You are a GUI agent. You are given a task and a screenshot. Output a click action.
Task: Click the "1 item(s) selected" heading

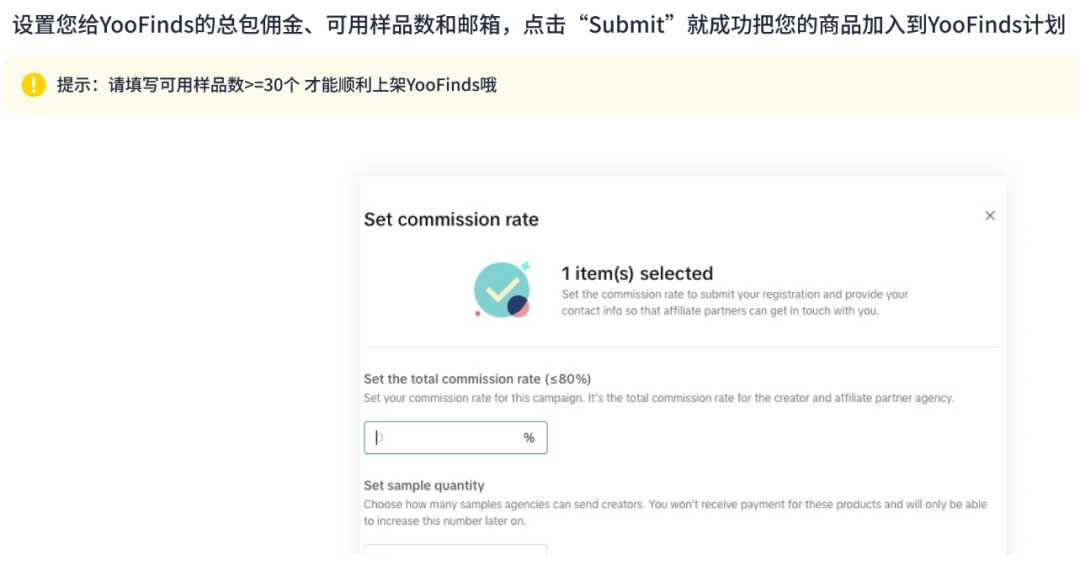click(637, 273)
